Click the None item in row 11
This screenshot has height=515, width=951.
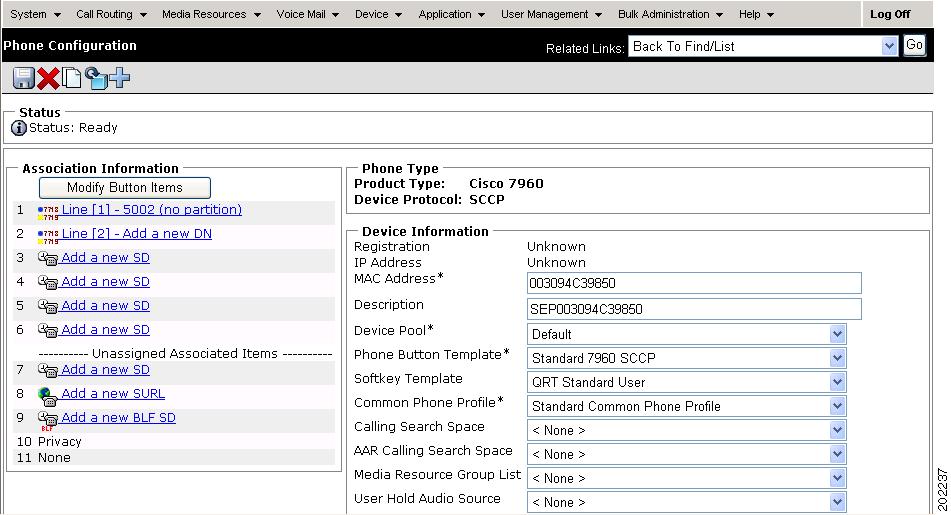coord(54,457)
